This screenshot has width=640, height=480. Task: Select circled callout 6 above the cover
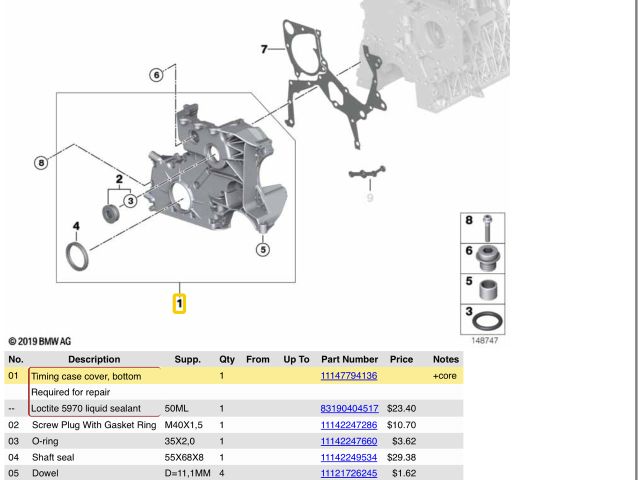pyautogui.click(x=157, y=75)
